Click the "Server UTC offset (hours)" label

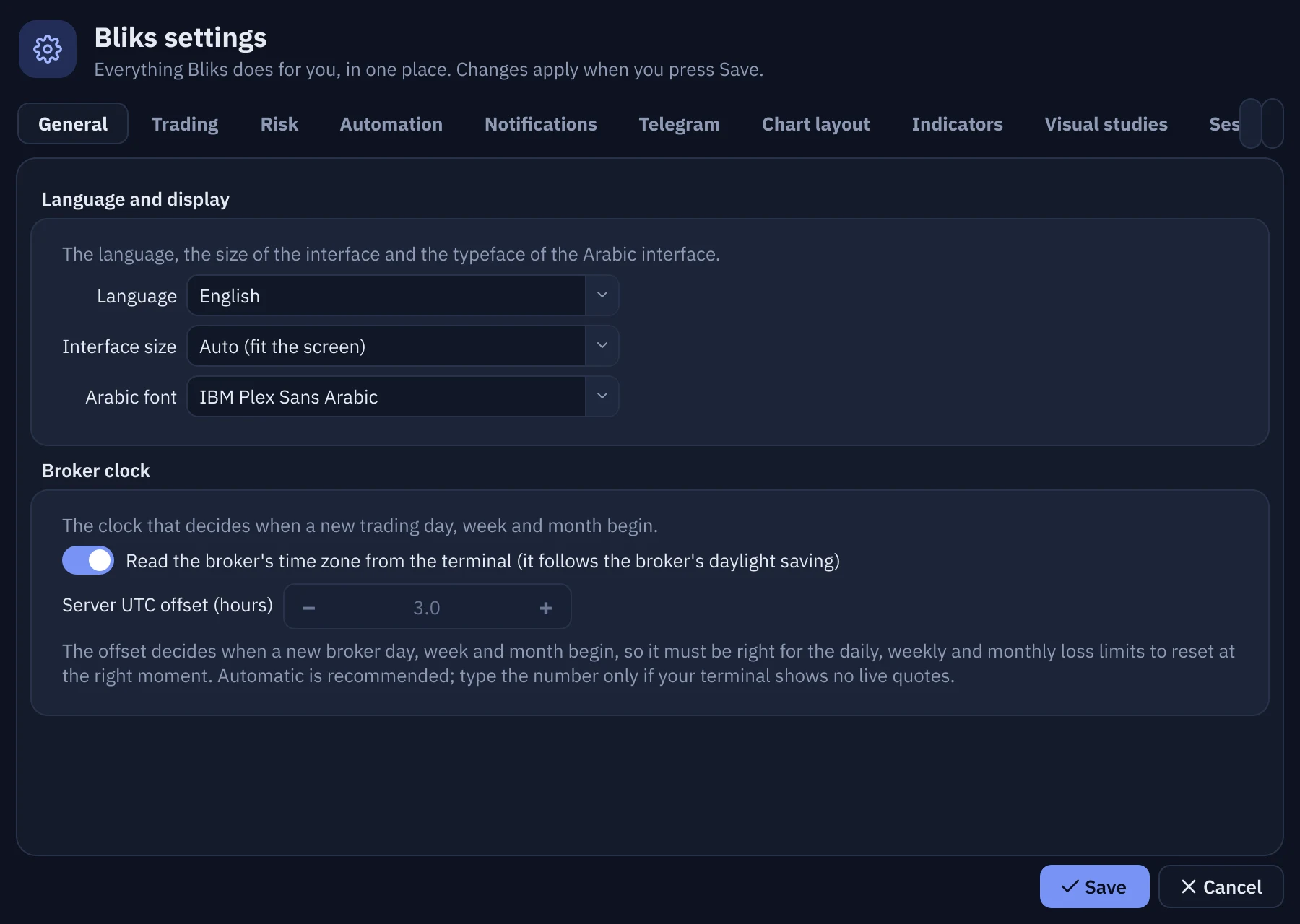(x=168, y=605)
